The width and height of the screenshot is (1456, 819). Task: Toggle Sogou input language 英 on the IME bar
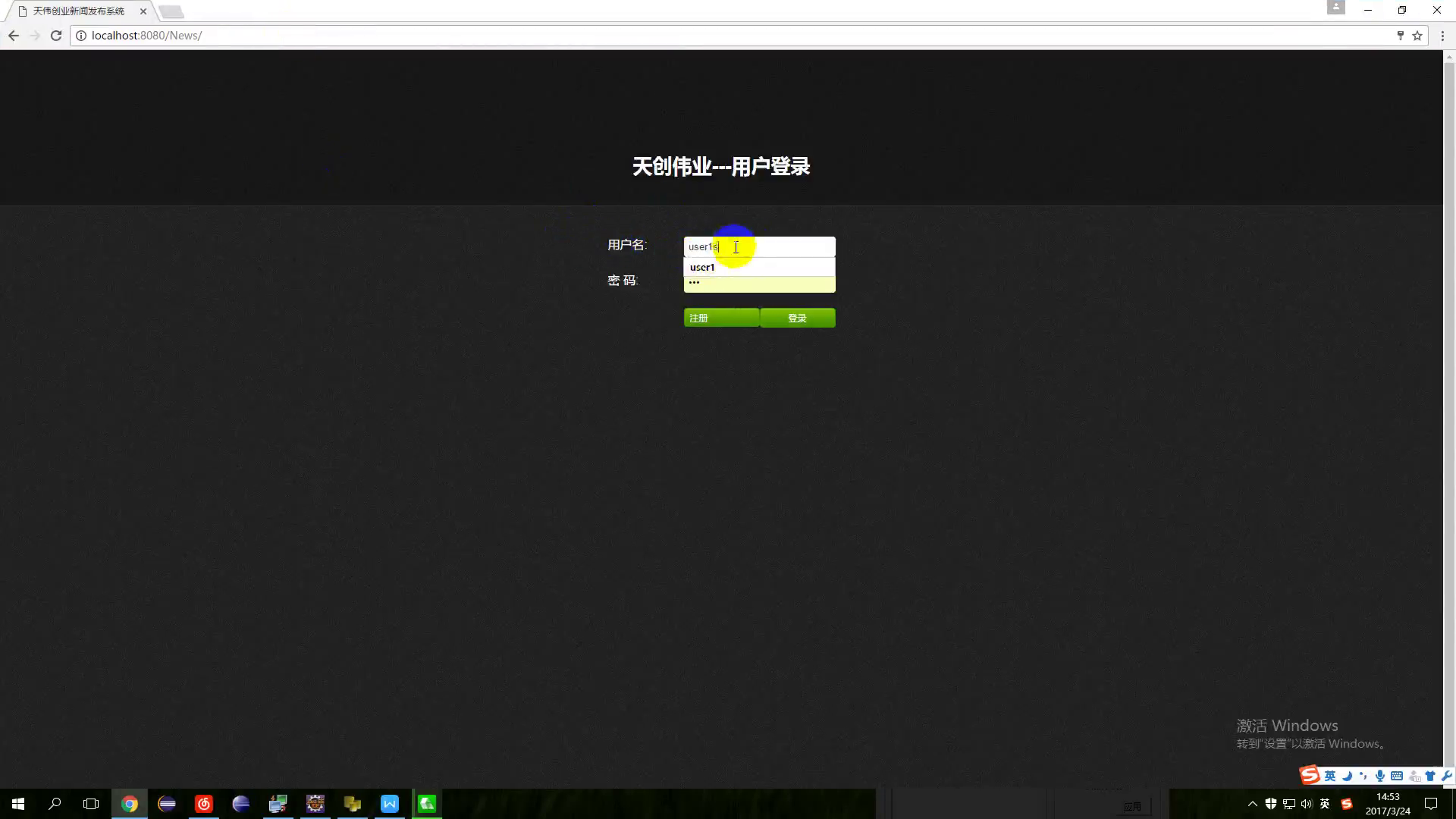click(1330, 776)
